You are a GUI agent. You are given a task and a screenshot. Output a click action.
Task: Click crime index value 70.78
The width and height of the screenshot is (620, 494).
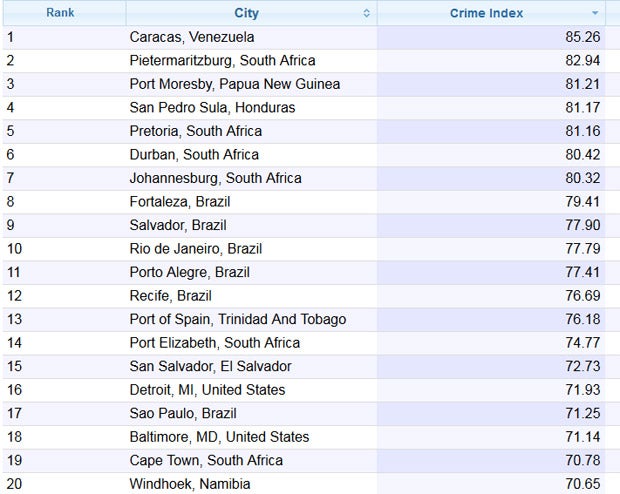(583, 460)
